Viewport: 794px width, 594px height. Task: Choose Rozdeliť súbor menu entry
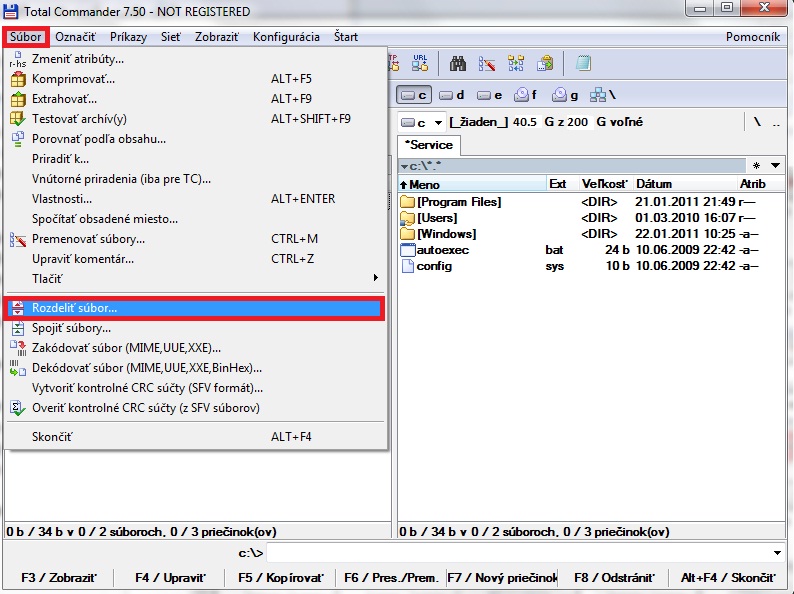[194, 308]
